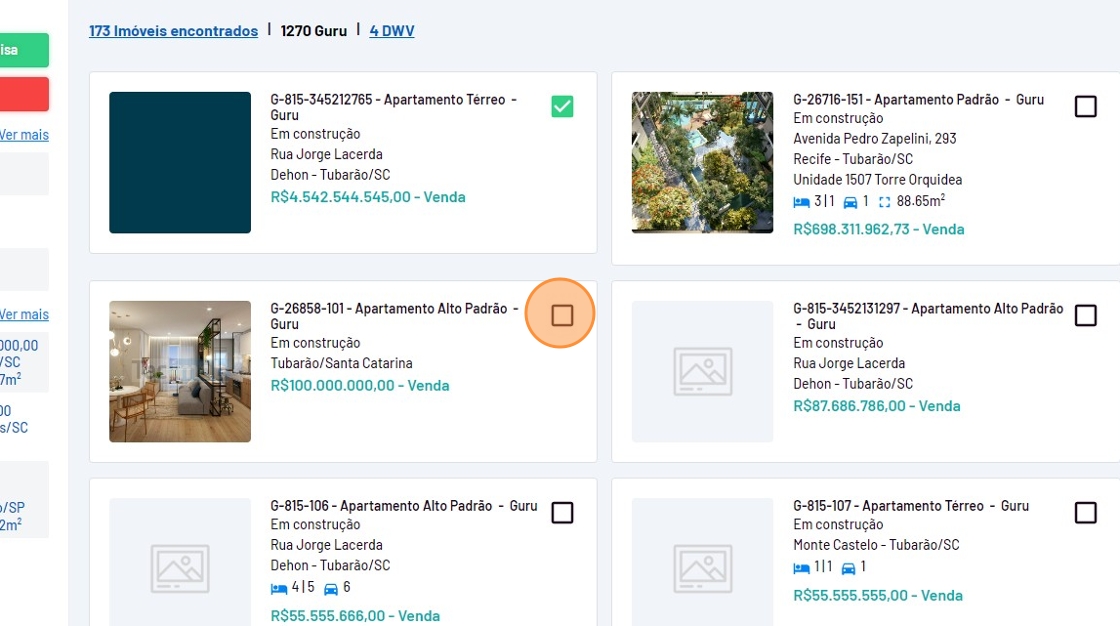Click the car icon in listing G-815-106
Viewport: 1120px width, 626px height.
[x=331, y=588]
